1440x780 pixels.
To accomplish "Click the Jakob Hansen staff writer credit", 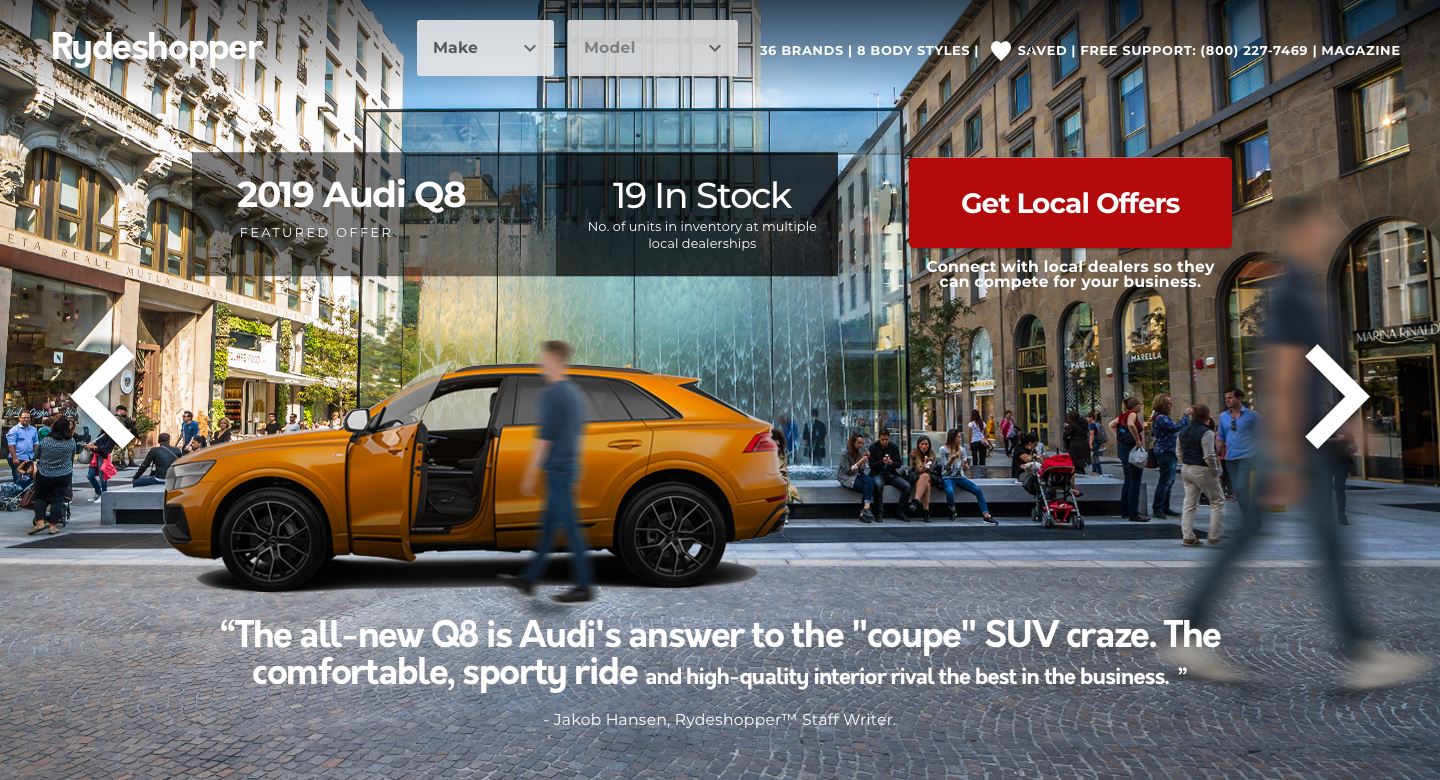I will tap(719, 720).
